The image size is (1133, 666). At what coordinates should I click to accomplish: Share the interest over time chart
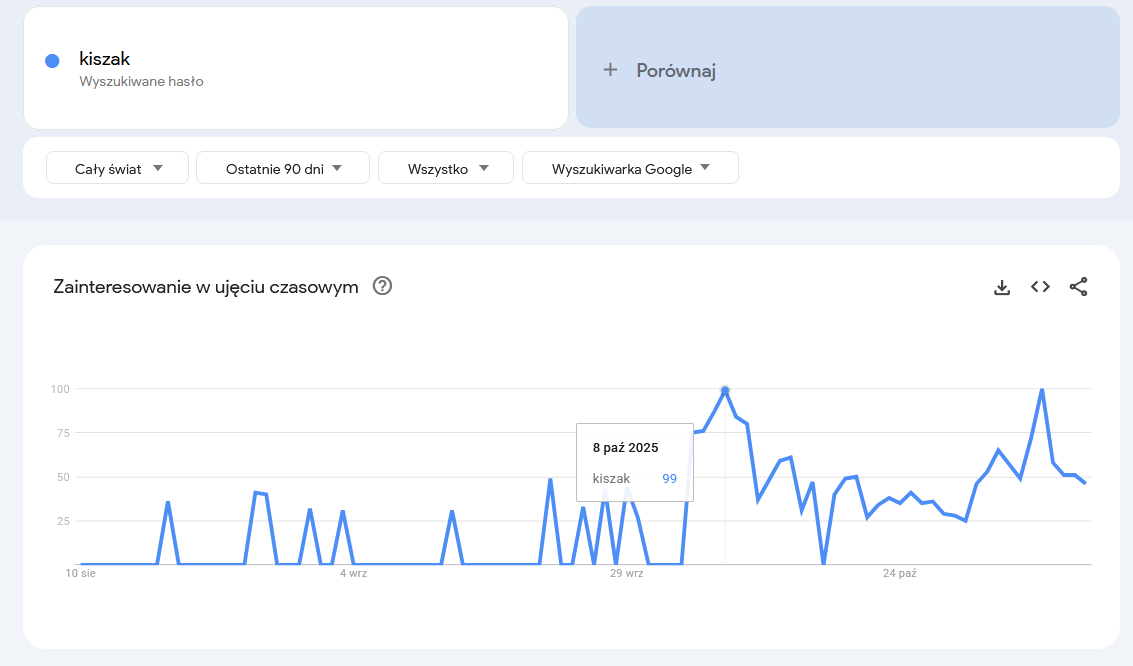point(1078,287)
